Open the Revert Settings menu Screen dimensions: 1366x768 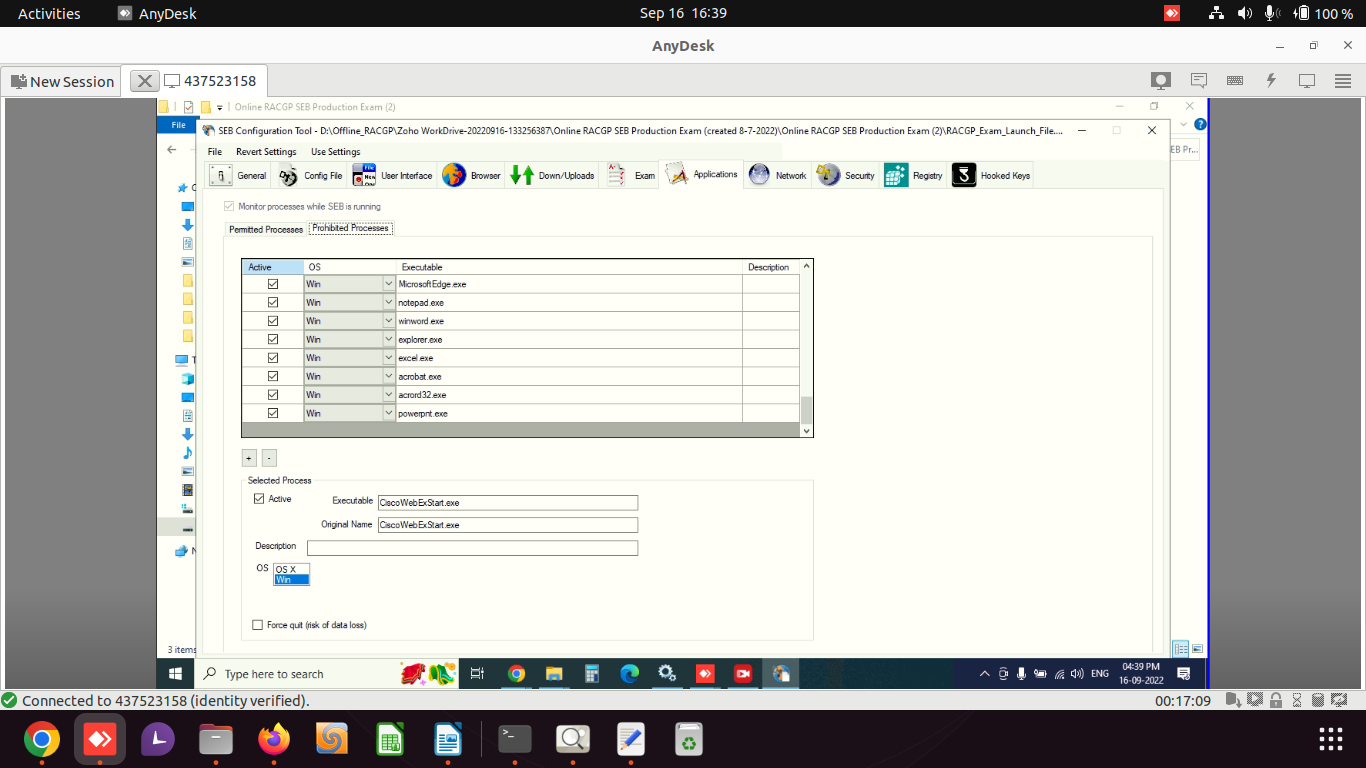pos(266,152)
